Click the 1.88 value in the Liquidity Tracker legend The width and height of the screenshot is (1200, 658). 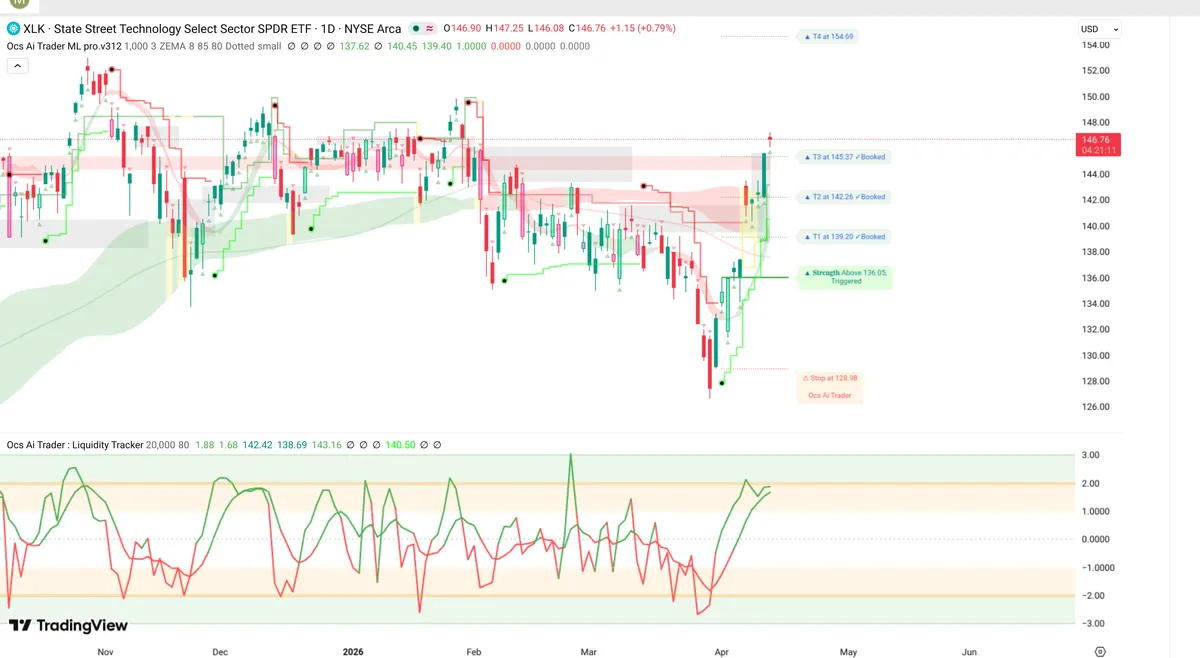204,444
